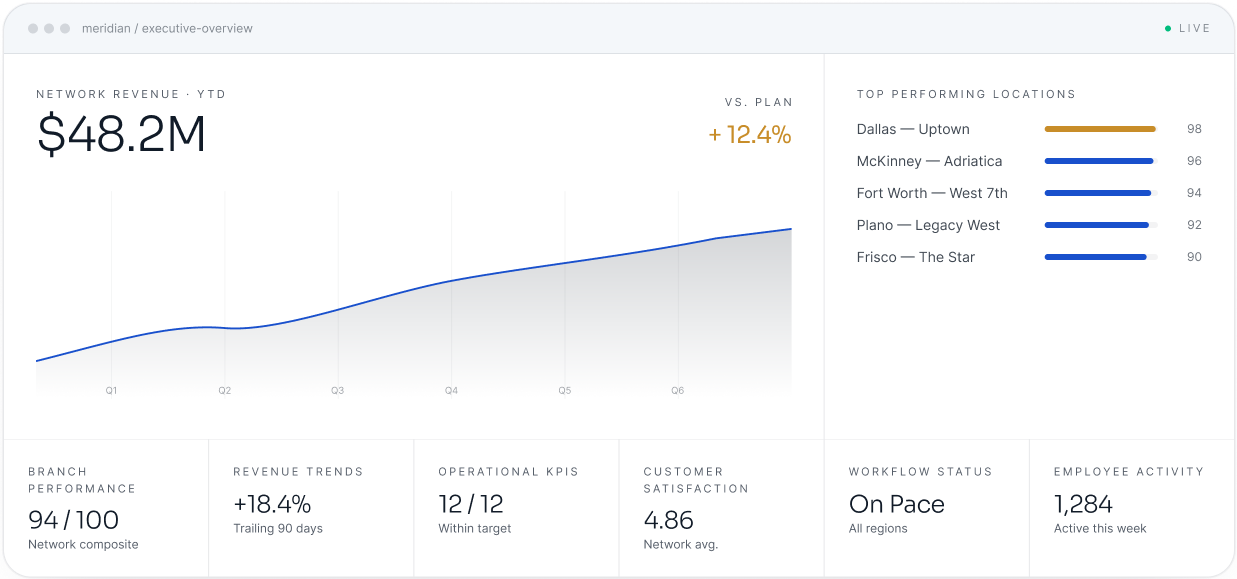Viewport: 1237px width, 579px height.
Task: Click the "On Pace" workflow status value
Action: pos(897,504)
